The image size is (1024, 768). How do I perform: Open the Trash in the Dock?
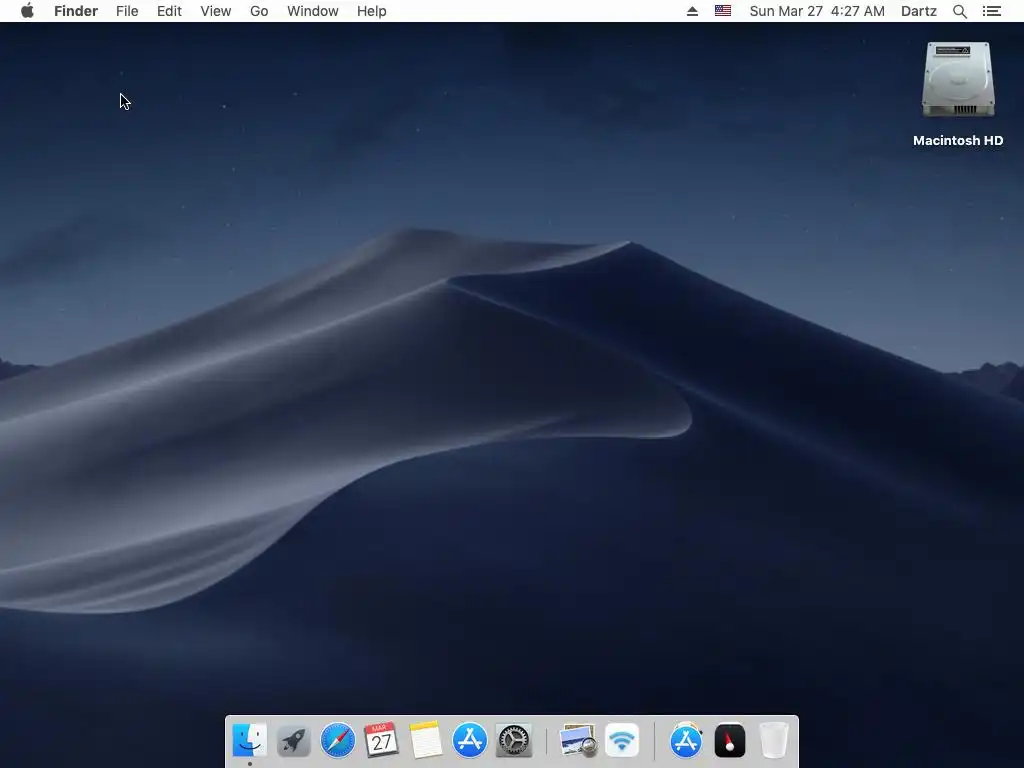point(774,740)
